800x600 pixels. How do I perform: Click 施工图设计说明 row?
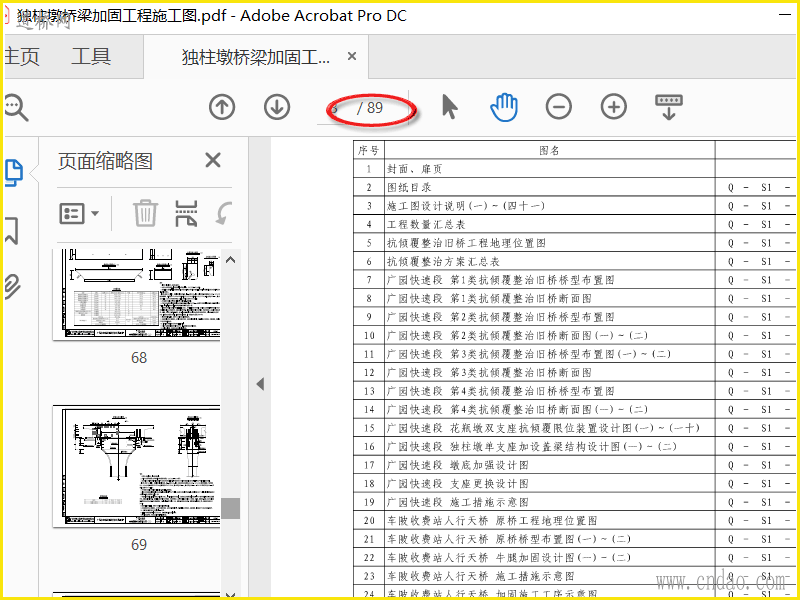click(574, 206)
